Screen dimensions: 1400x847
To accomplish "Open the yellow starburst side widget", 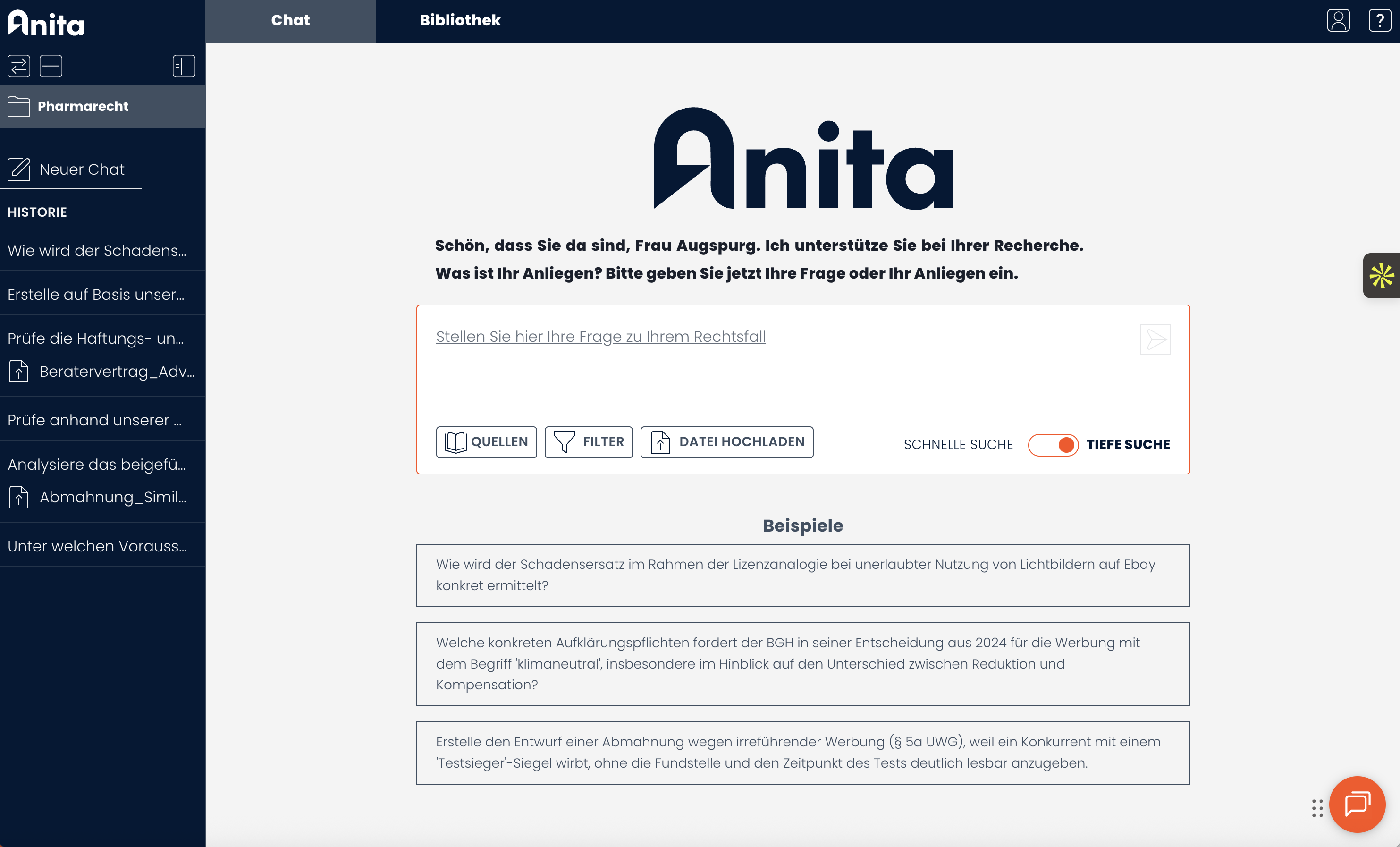I will 1381,276.
